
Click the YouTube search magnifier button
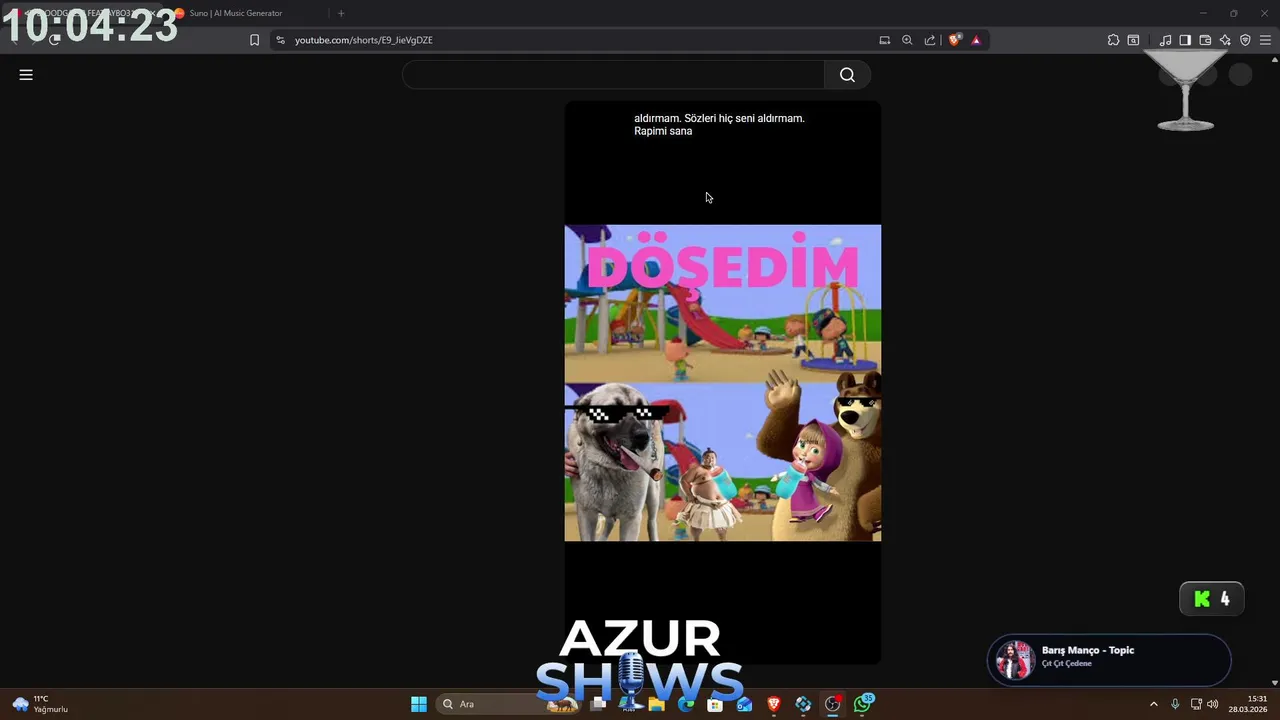847,75
